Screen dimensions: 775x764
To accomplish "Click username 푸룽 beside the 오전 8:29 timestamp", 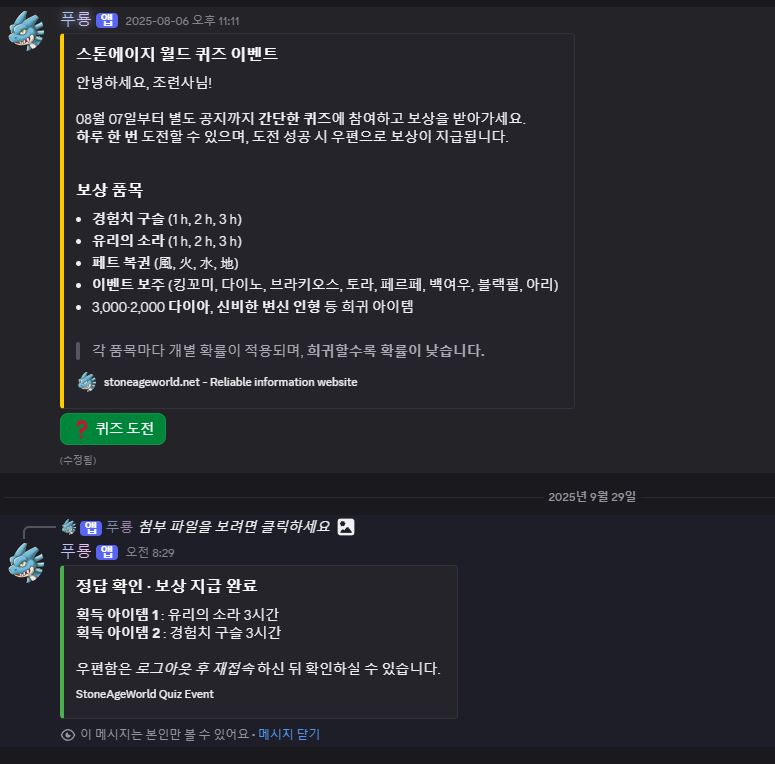I will 76,552.
